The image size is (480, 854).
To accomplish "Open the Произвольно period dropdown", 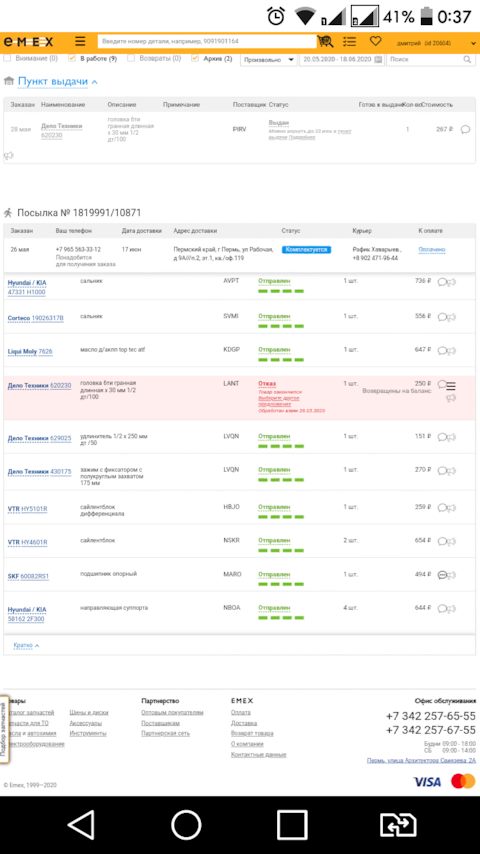I will [x=269, y=59].
